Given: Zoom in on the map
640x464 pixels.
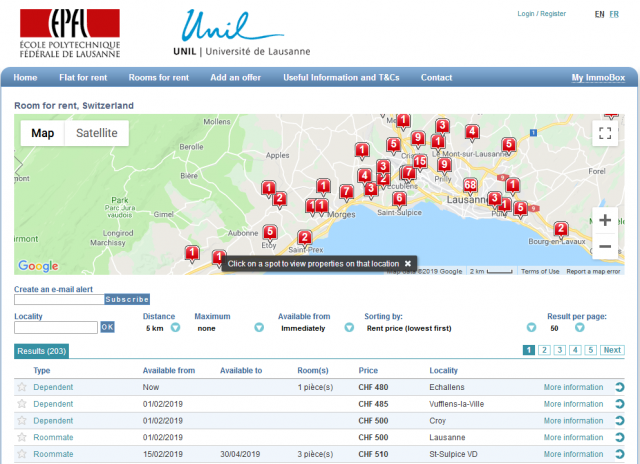Looking at the screenshot, I should tap(604, 221).
